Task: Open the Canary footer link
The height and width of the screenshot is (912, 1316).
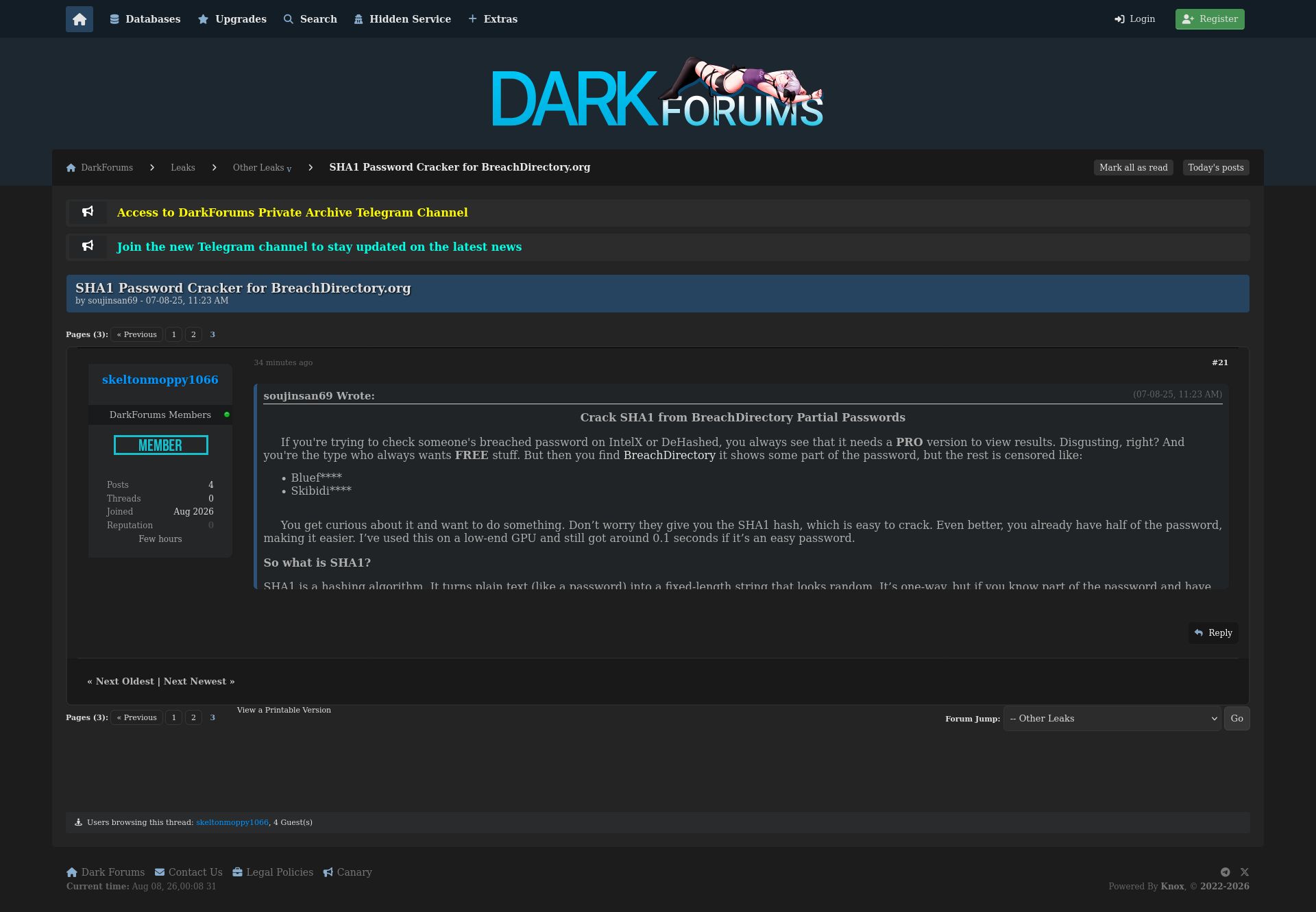Action: pos(348,872)
